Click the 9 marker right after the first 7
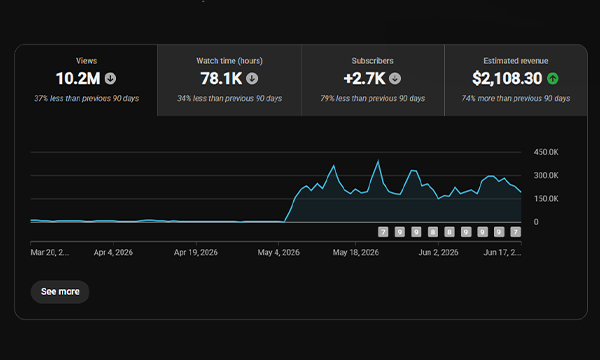Image resolution: width=600 pixels, height=360 pixels. coord(399,232)
